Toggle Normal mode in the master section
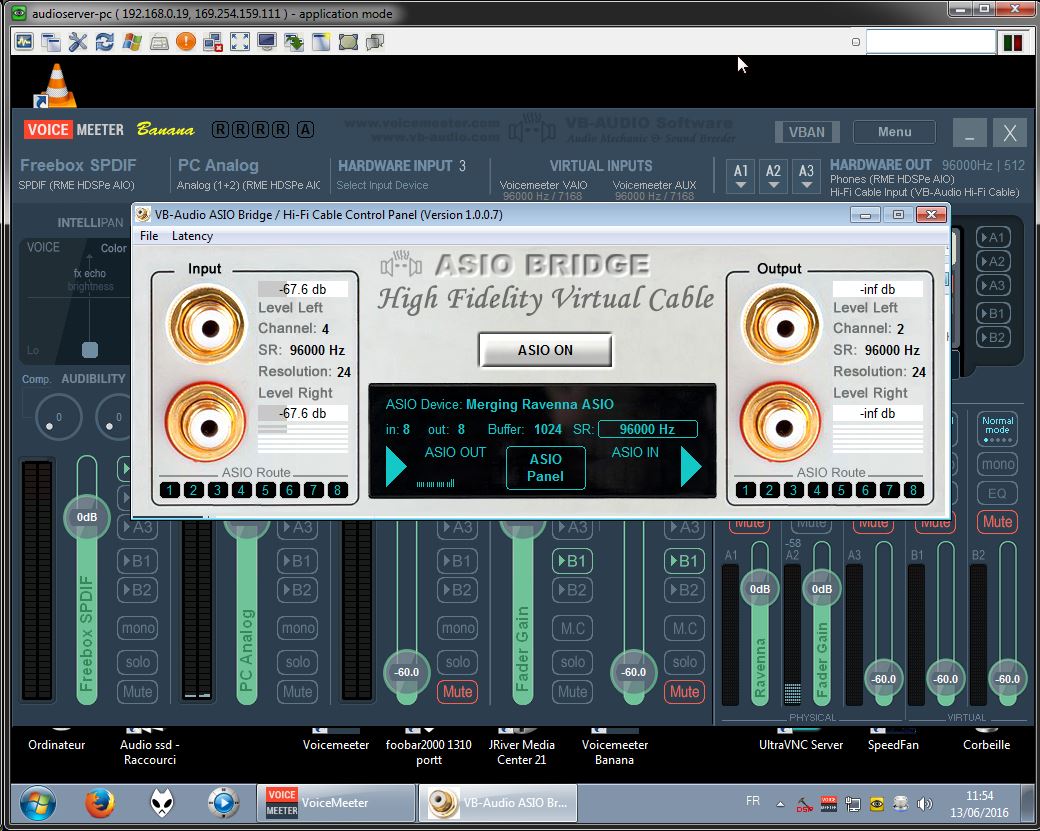1040x831 pixels. coord(997,426)
